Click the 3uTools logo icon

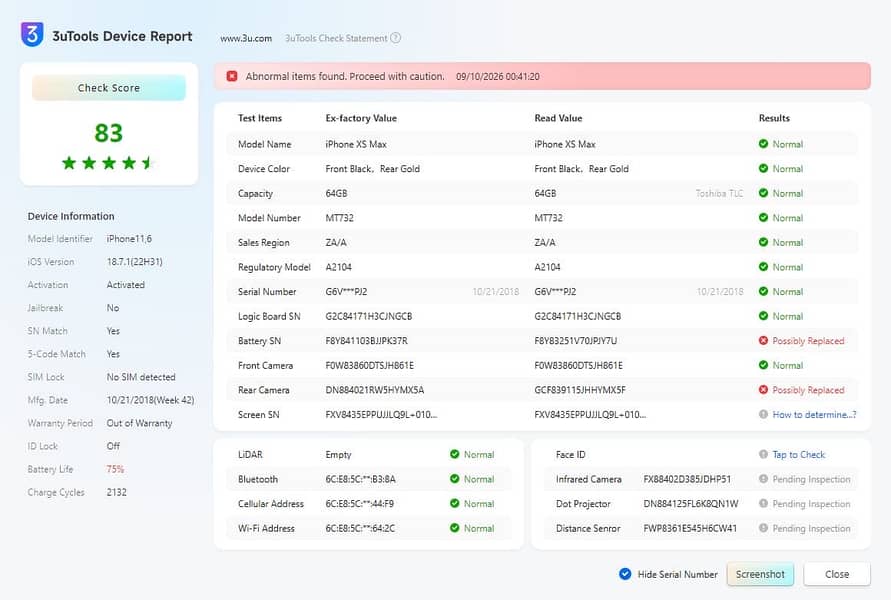coord(32,34)
